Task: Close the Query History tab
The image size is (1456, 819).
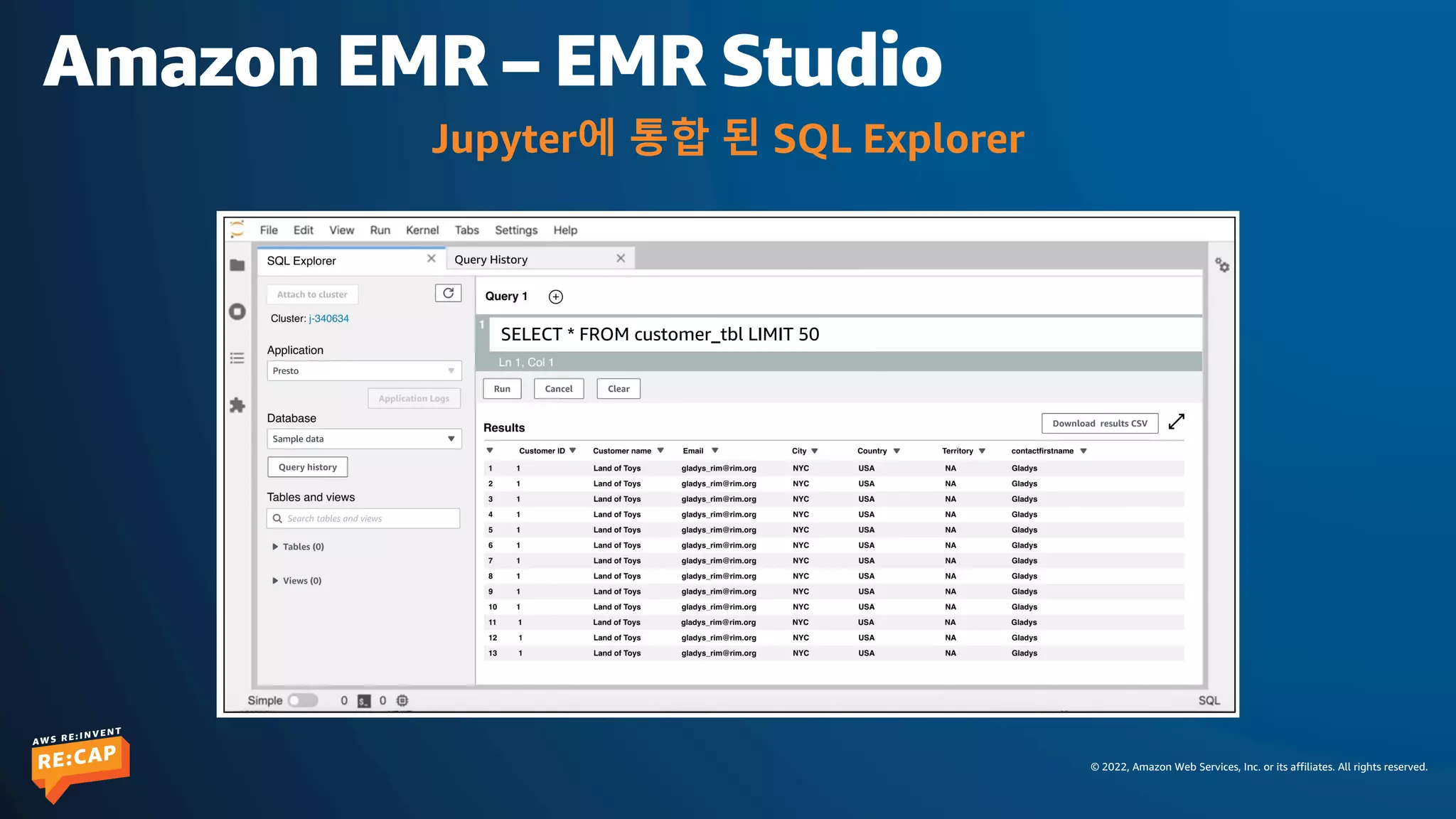Action: [621, 258]
